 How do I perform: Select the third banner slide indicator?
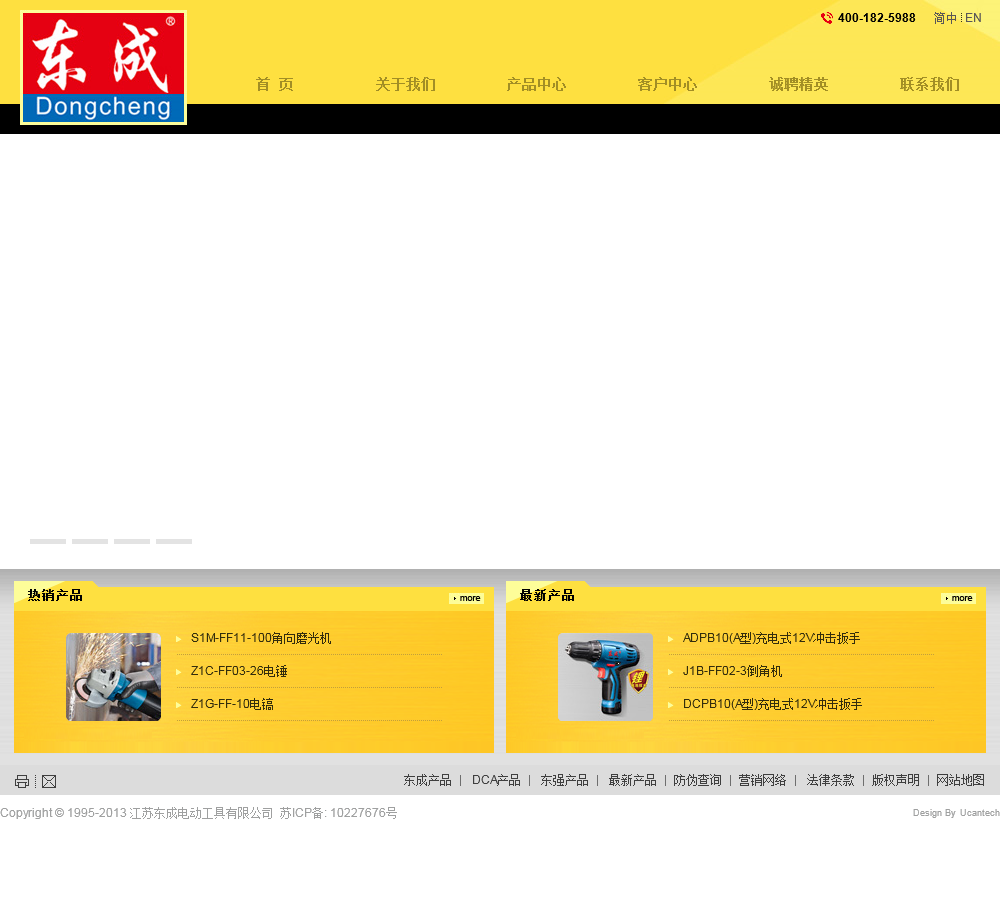[x=132, y=542]
